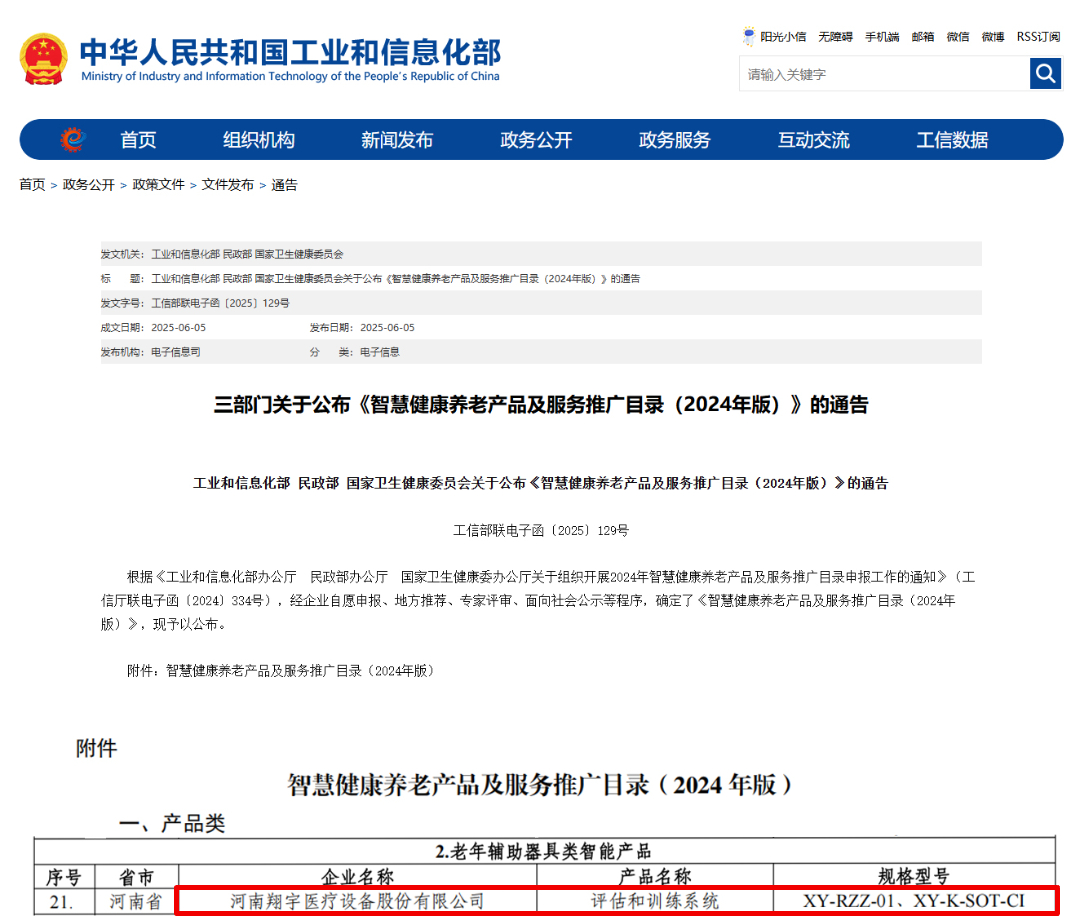
Task: Click the 省市 column header
Action: 136,877
